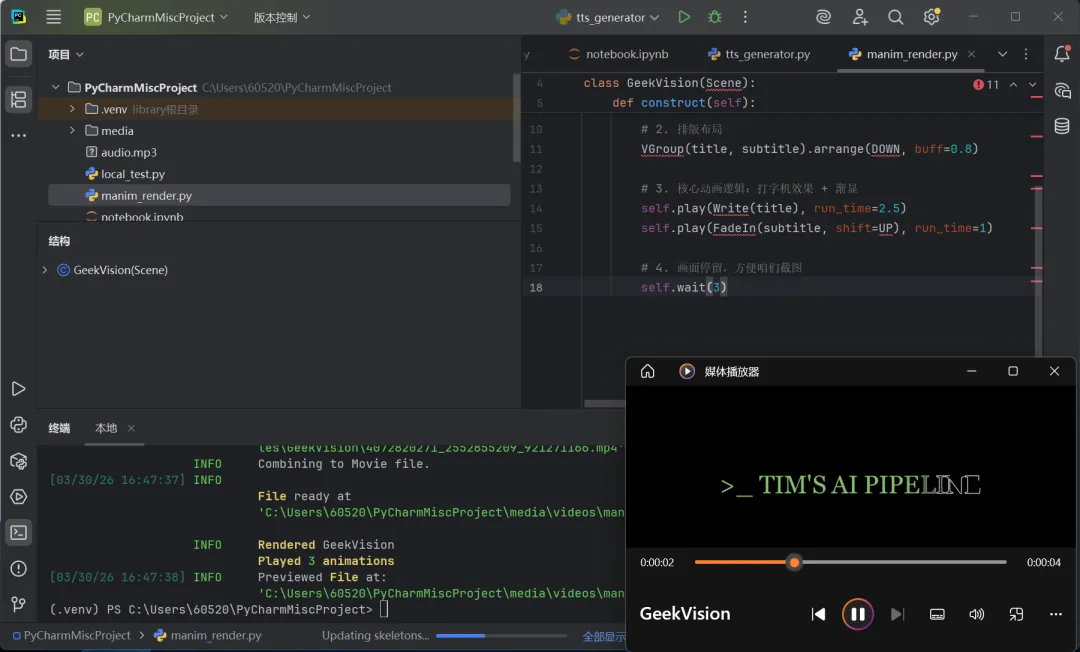
Task: Open editor tab actions three-dot menu
Action: [1026, 54]
